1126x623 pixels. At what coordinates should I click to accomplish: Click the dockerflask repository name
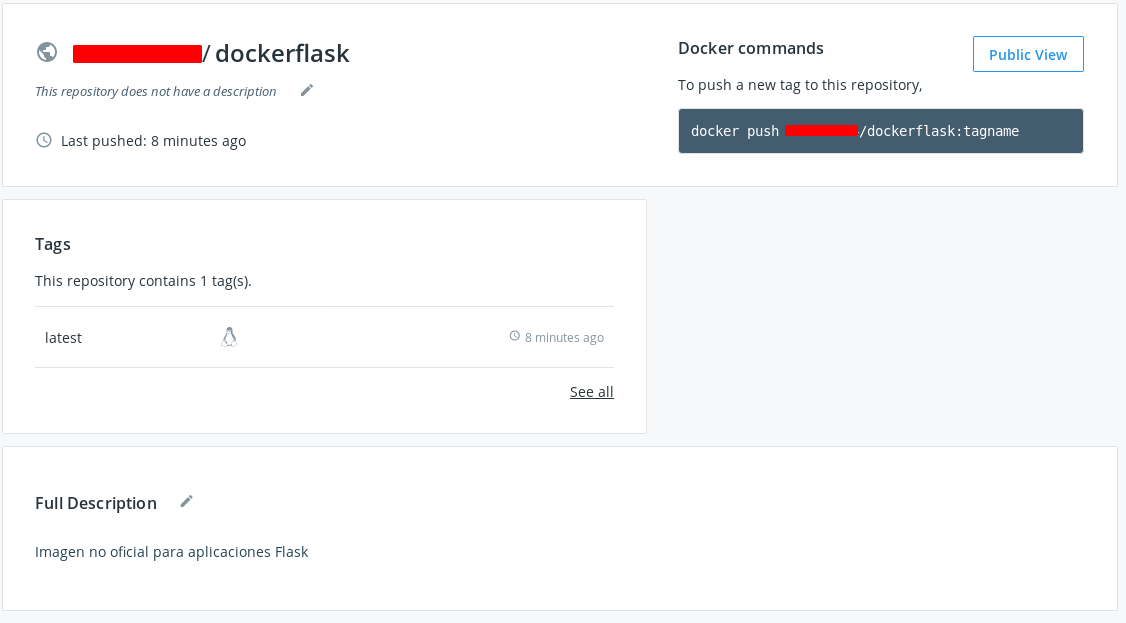(282, 53)
